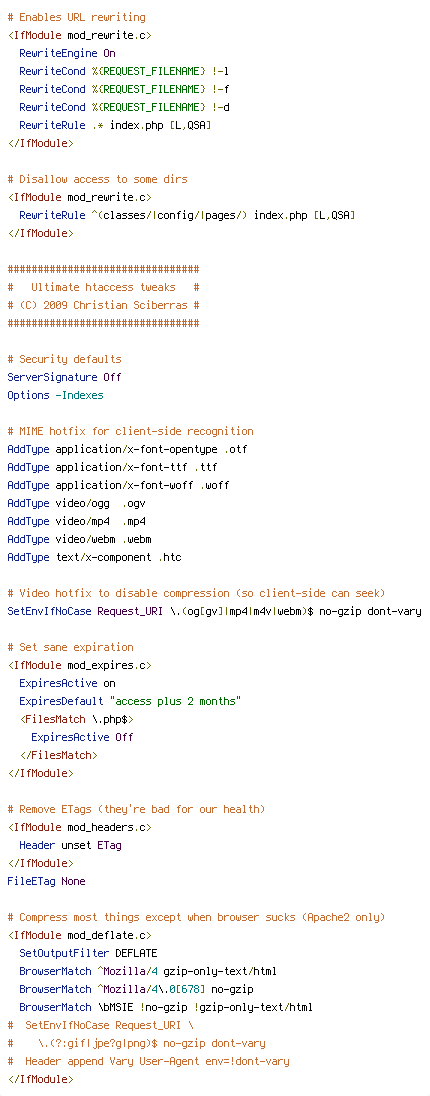Click the '<IfModule mod_headers.c>' opening tag

tap(79, 828)
